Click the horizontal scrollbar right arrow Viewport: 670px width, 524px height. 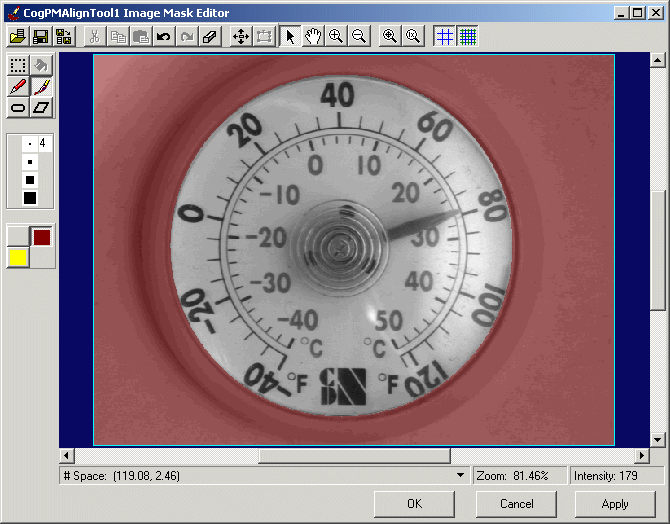(642, 456)
